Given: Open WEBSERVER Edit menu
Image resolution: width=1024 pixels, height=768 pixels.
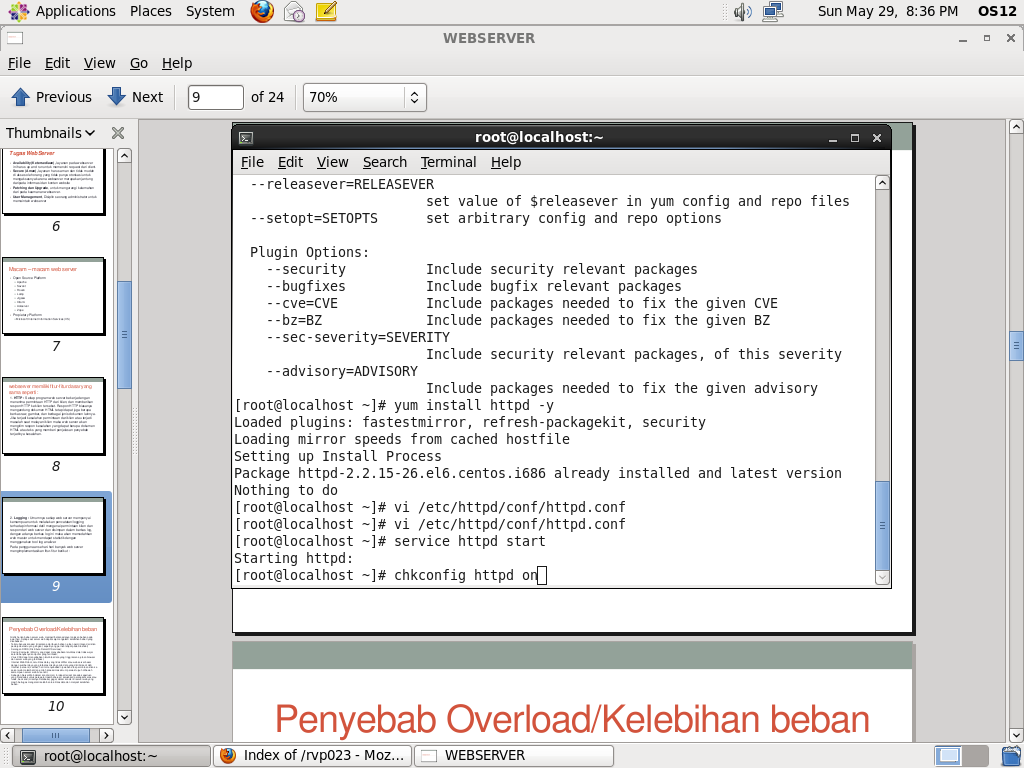Looking at the screenshot, I should tap(57, 63).
